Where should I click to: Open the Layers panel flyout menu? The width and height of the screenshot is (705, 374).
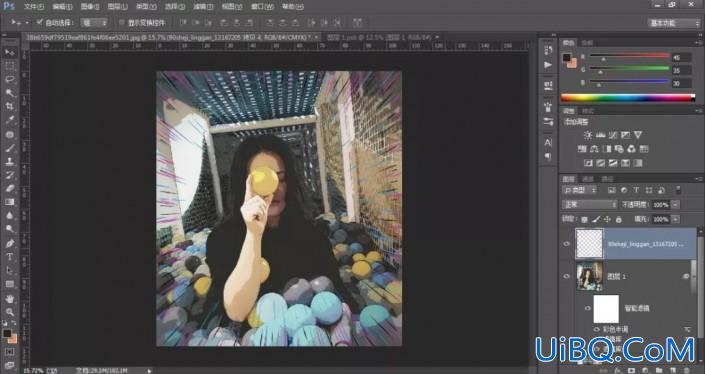tap(698, 179)
